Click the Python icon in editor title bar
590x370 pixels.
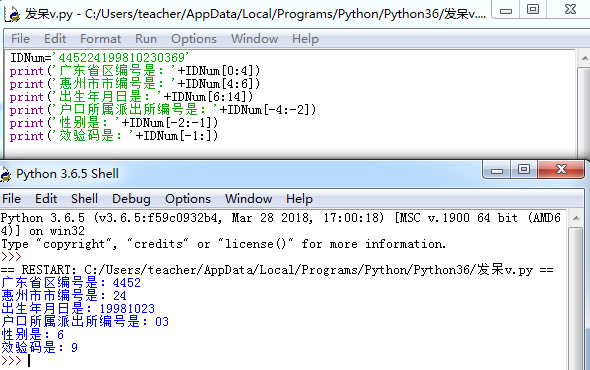point(12,14)
